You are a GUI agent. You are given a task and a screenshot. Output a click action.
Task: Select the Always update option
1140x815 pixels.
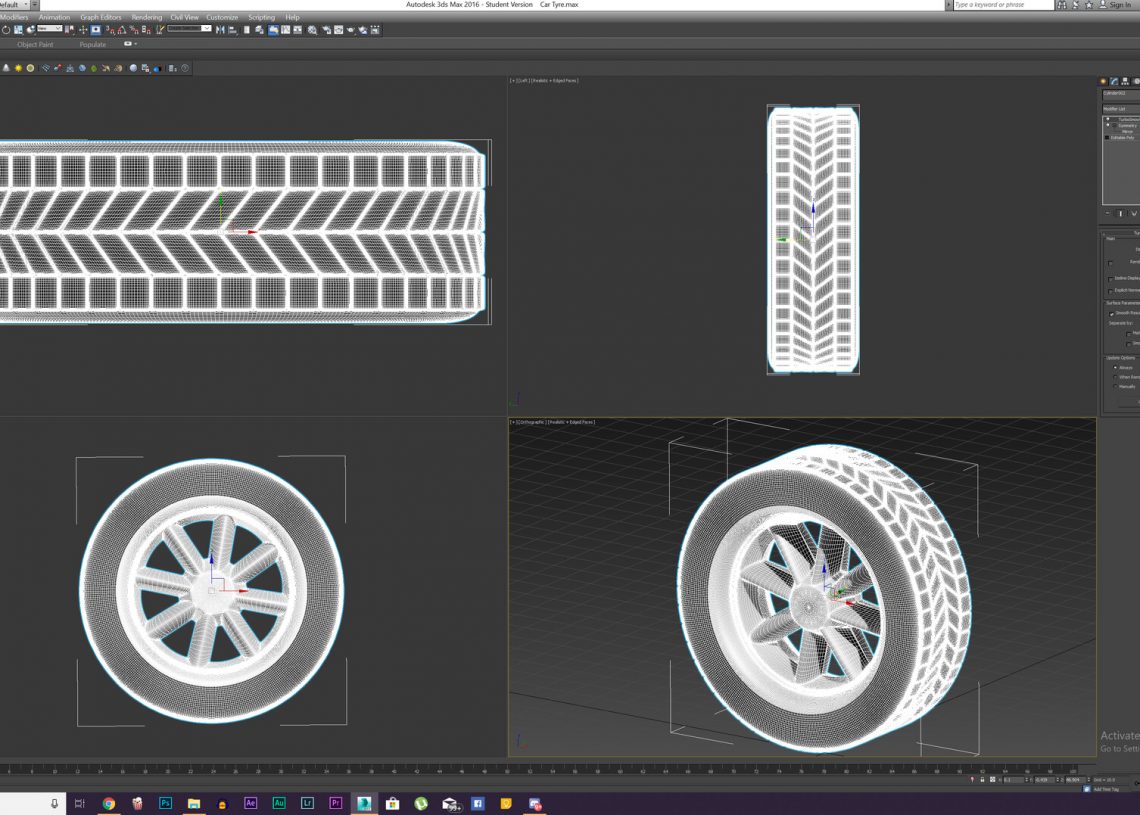[1115, 368]
